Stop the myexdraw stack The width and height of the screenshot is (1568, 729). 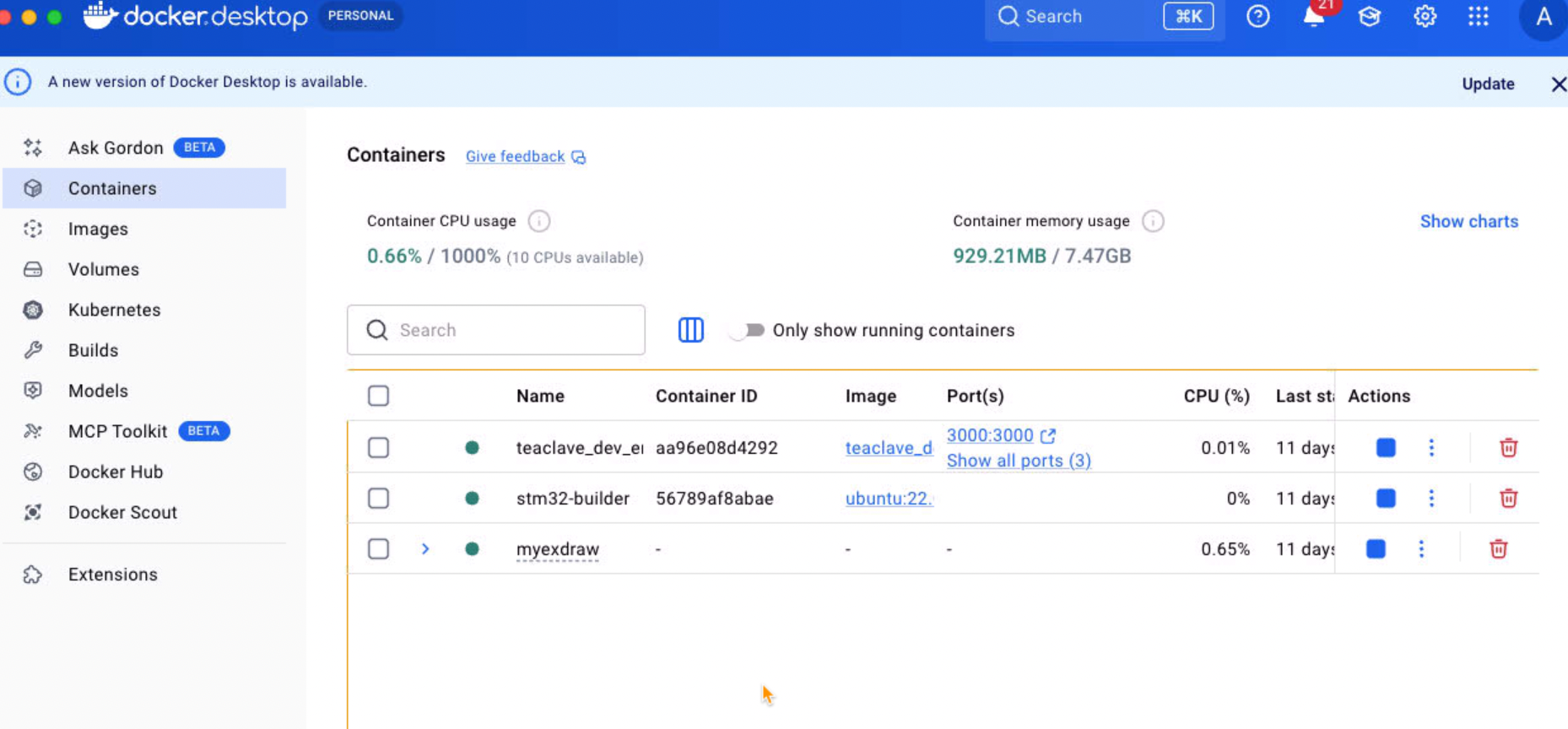[1376, 548]
